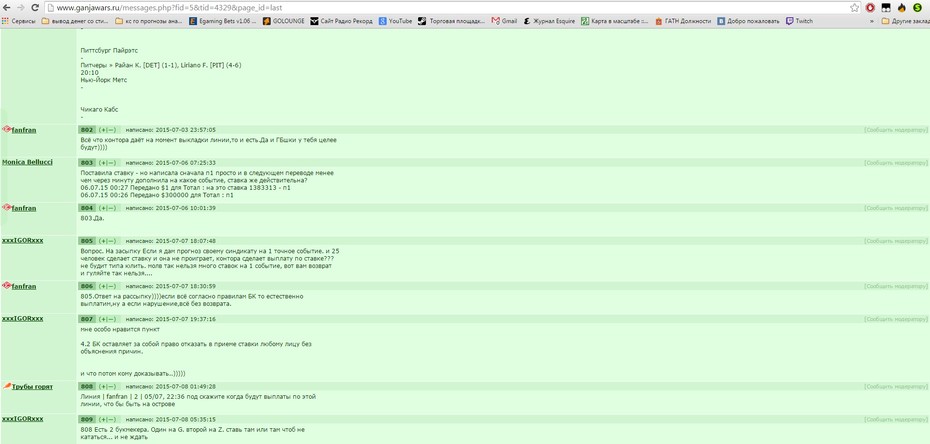
Task: Click post number 805
Action: [x=87, y=241]
